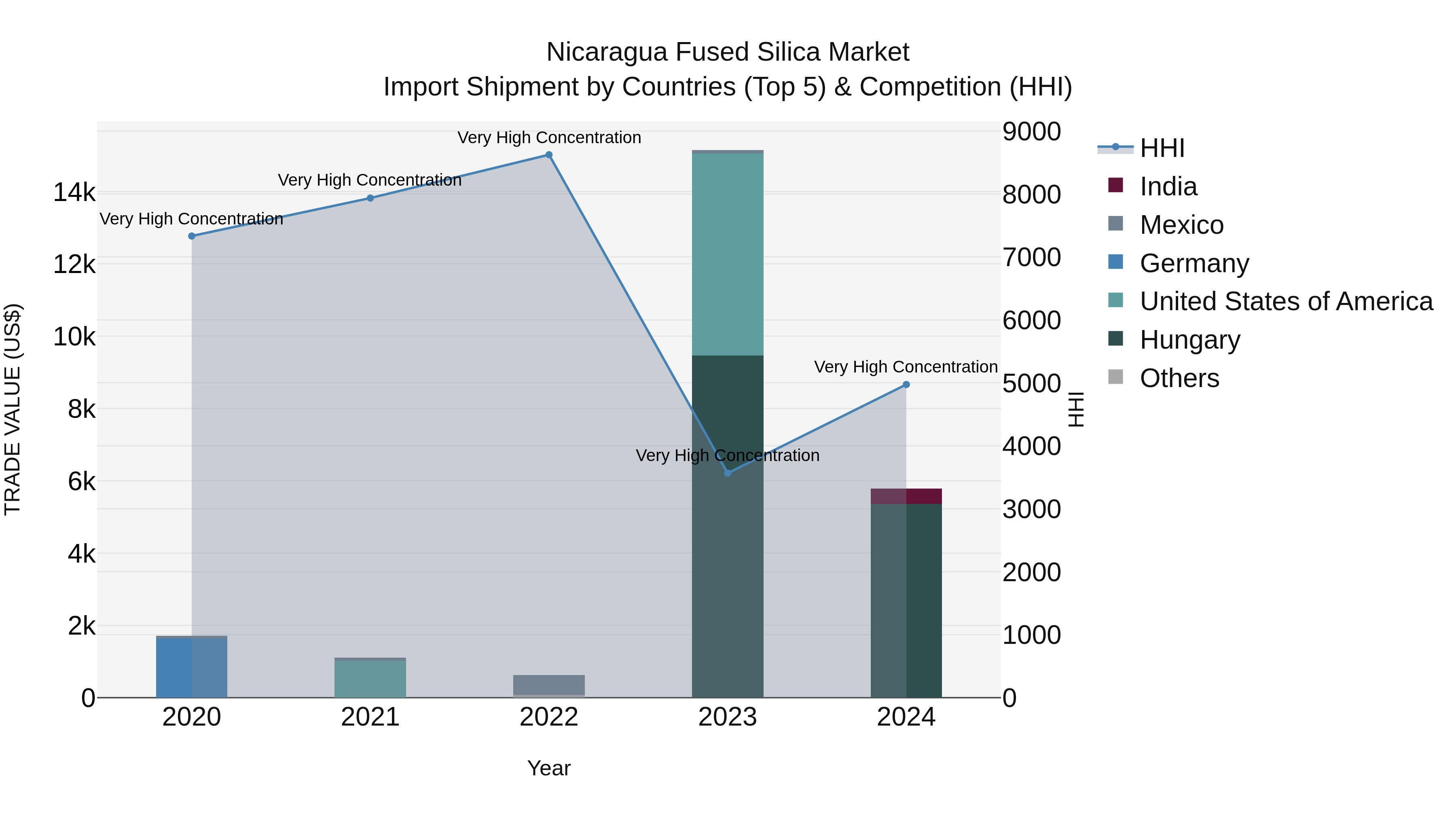Click the HHI line marker legend icon
Viewport: 1456px width, 819px height.
(x=1116, y=147)
